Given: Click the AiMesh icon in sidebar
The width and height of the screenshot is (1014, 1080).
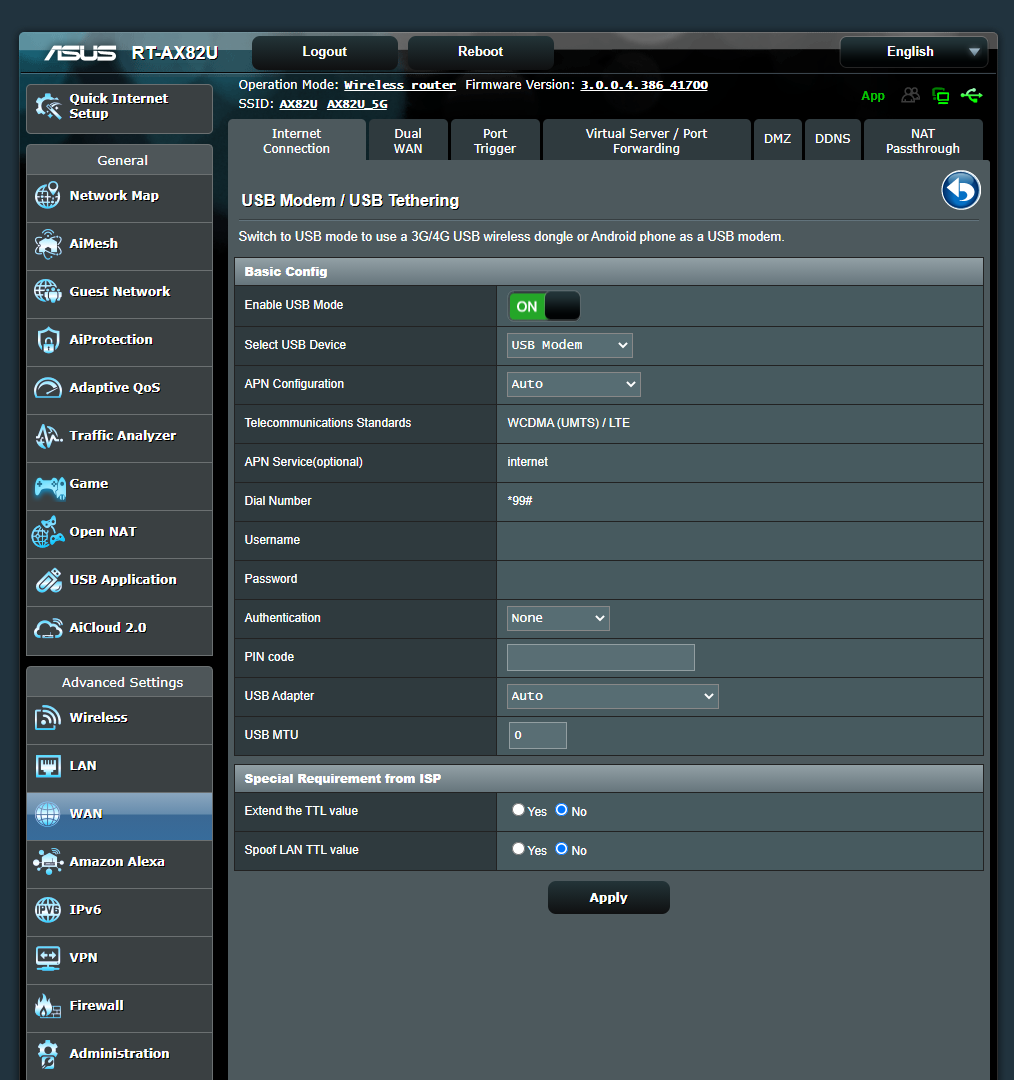Looking at the screenshot, I should (48, 244).
